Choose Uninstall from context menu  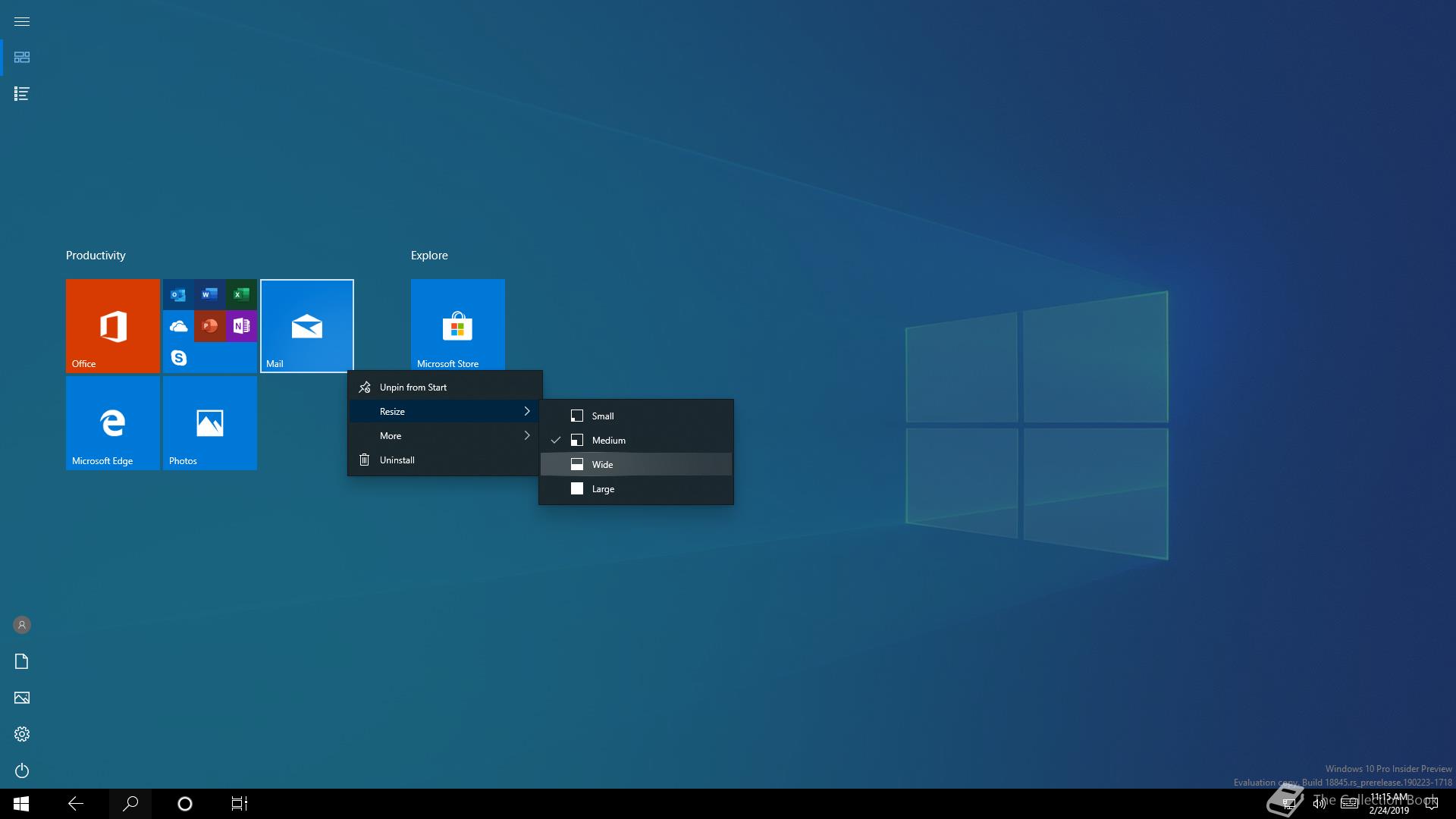(445, 460)
